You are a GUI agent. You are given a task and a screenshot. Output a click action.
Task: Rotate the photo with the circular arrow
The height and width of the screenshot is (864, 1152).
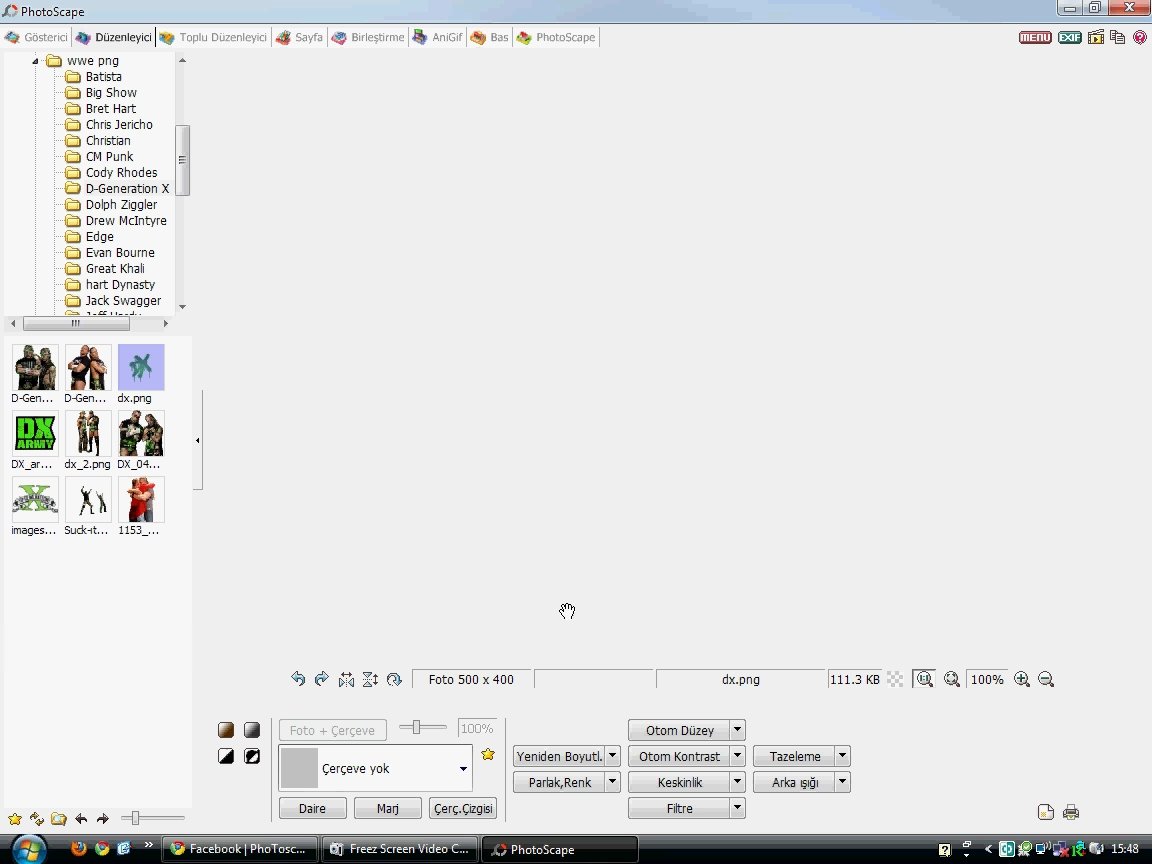pos(395,680)
